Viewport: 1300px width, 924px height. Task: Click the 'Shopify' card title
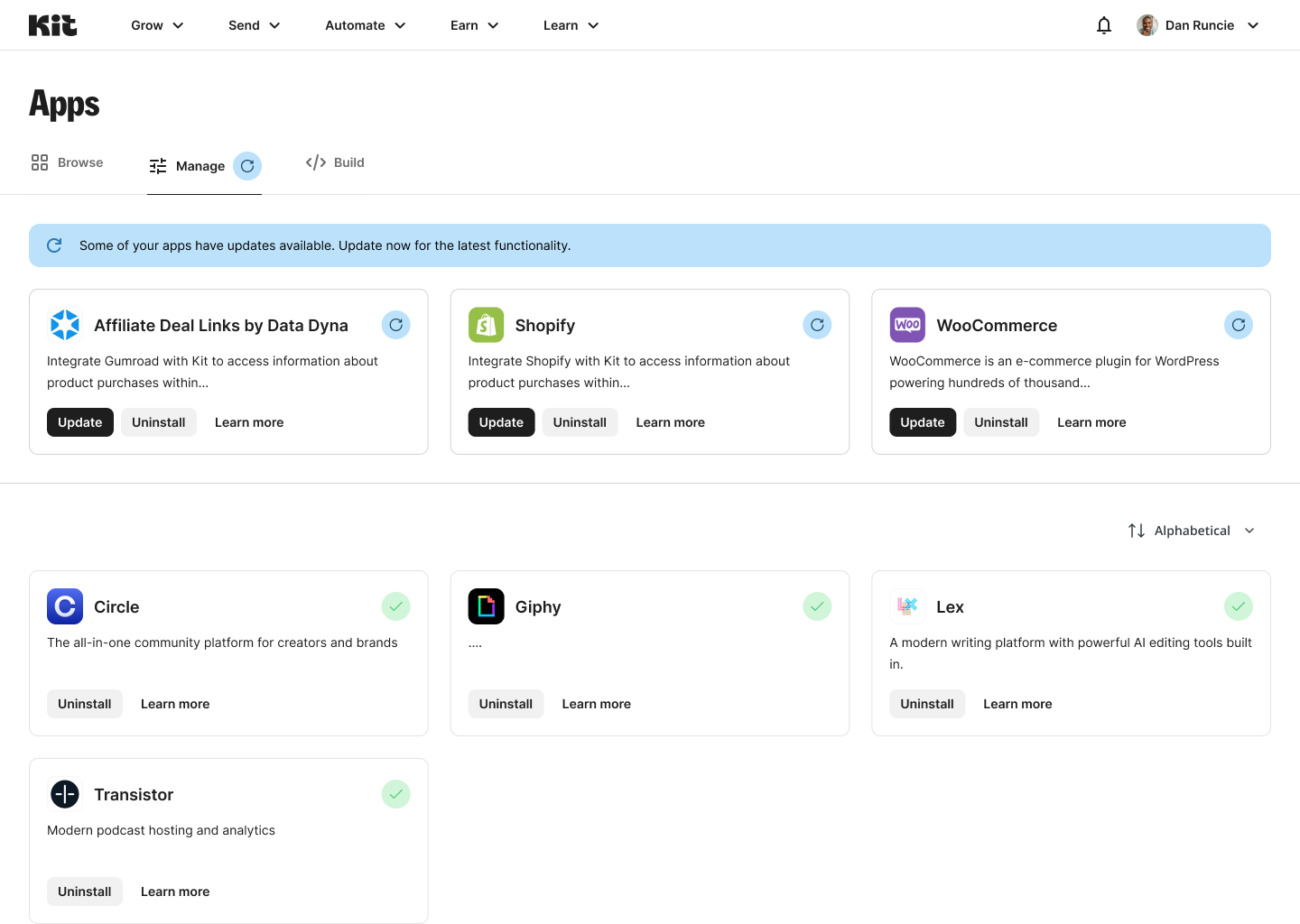pyautogui.click(x=545, y=325)
